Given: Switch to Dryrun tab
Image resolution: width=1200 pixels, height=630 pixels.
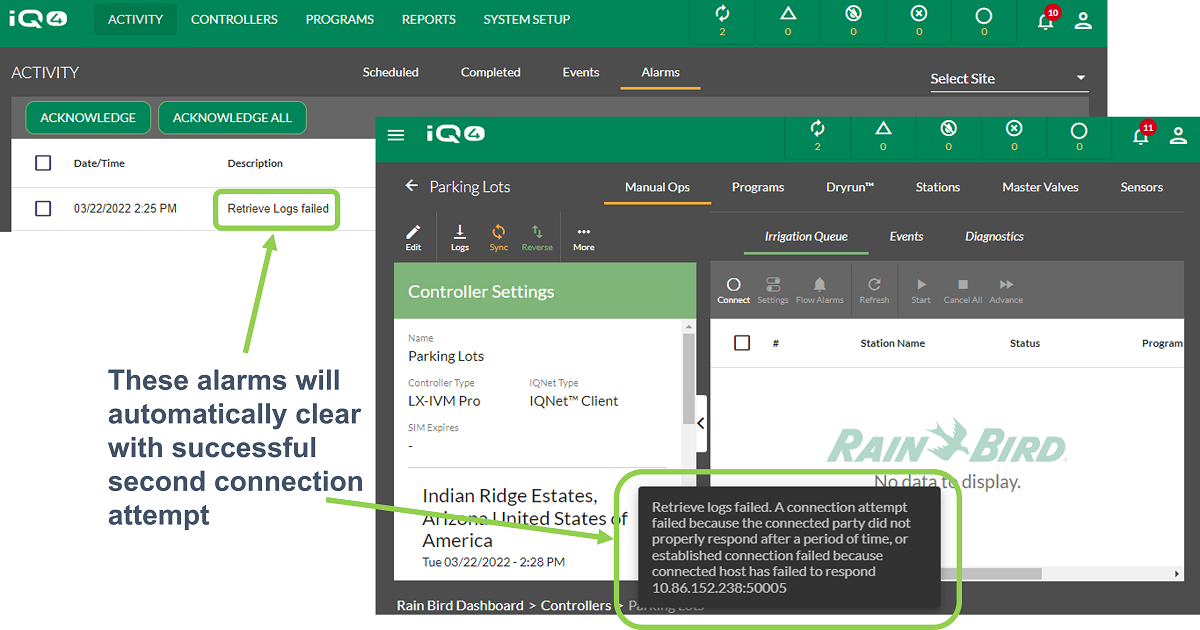Looking at the screenshot, I should pyautogui.click(x=850, y=187).
